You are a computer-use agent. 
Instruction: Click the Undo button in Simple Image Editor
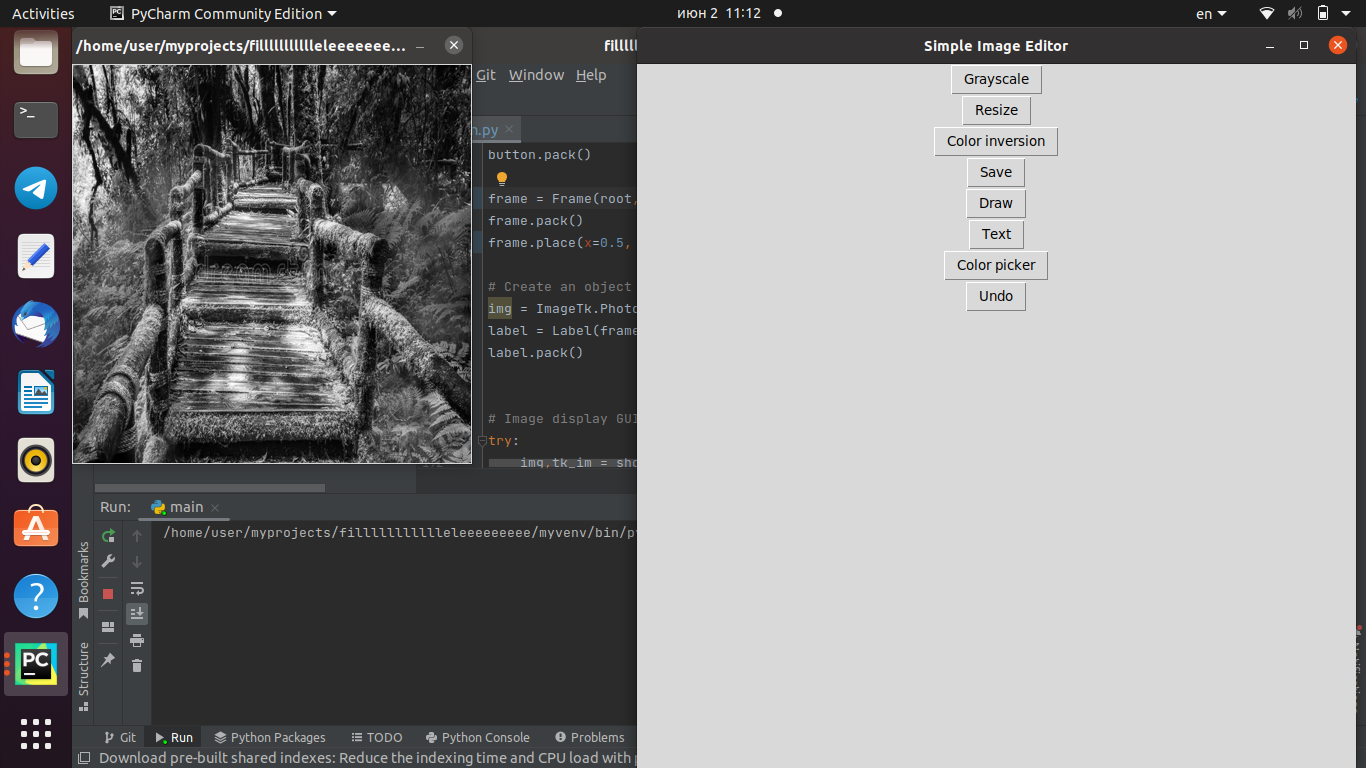pyautogui.click(x=996, y=296)
